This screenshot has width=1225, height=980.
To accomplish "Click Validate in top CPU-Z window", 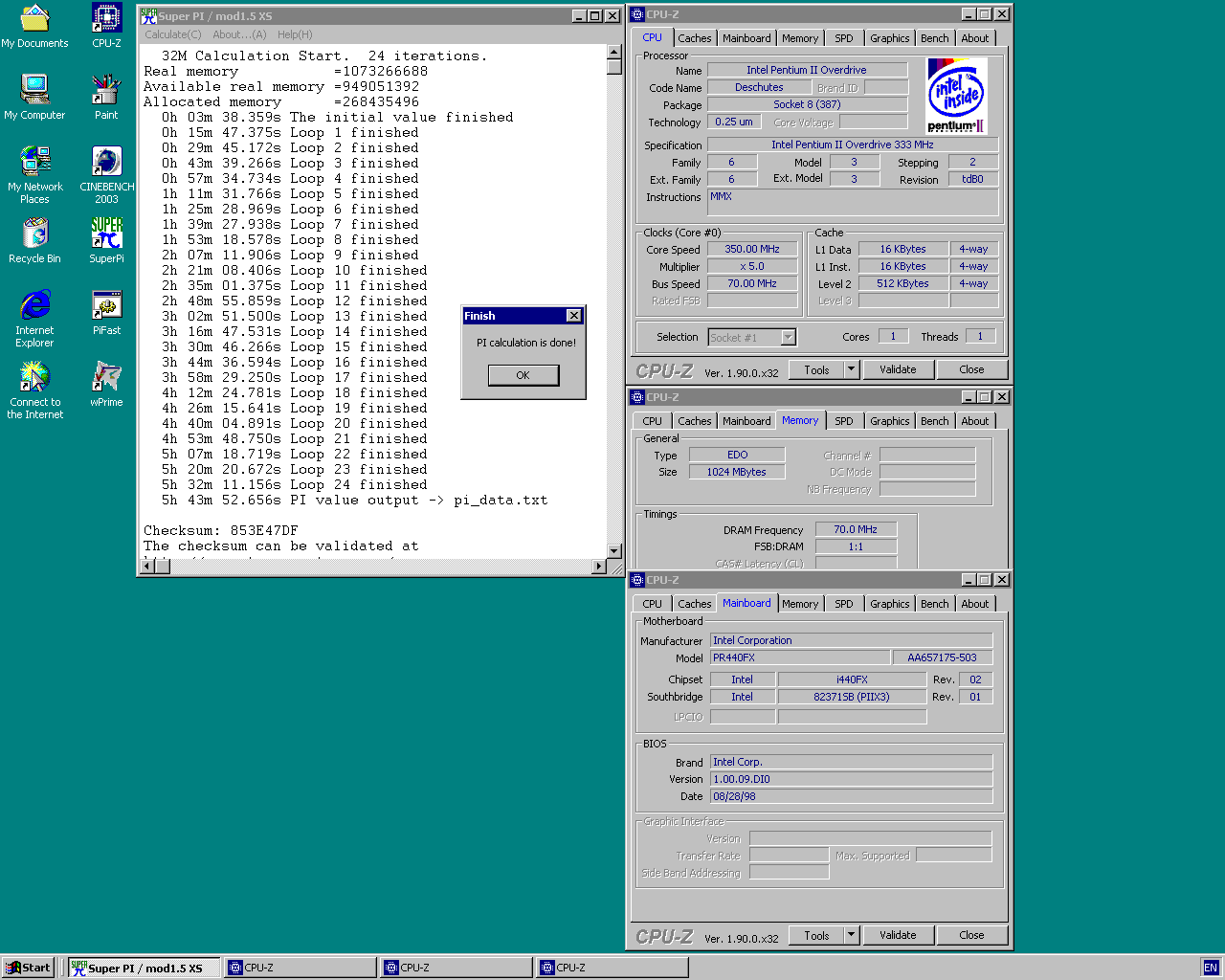I will click(x=898, y=369).
